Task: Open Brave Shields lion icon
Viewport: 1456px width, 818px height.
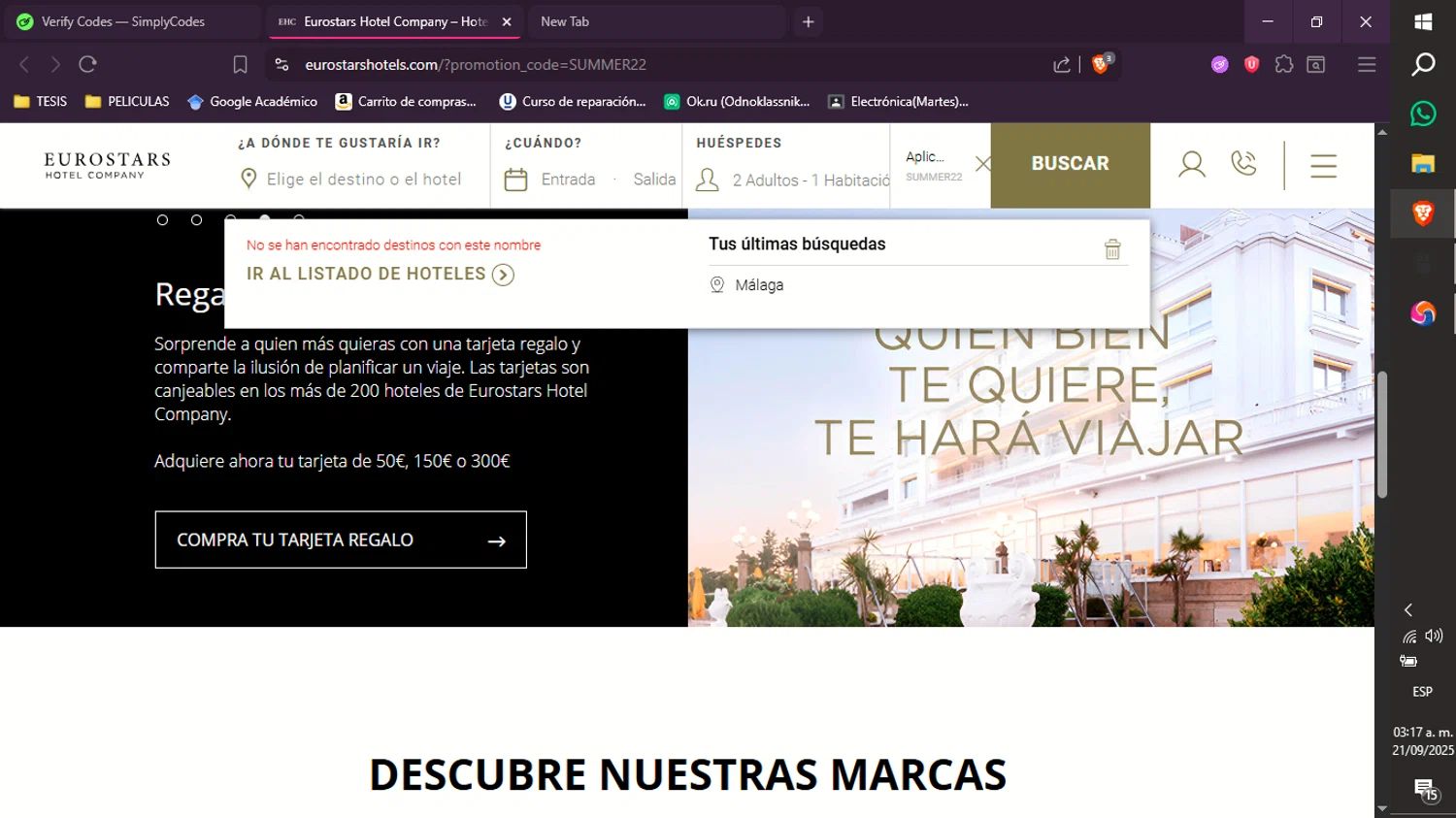Action: click(x=1101, y=64)
